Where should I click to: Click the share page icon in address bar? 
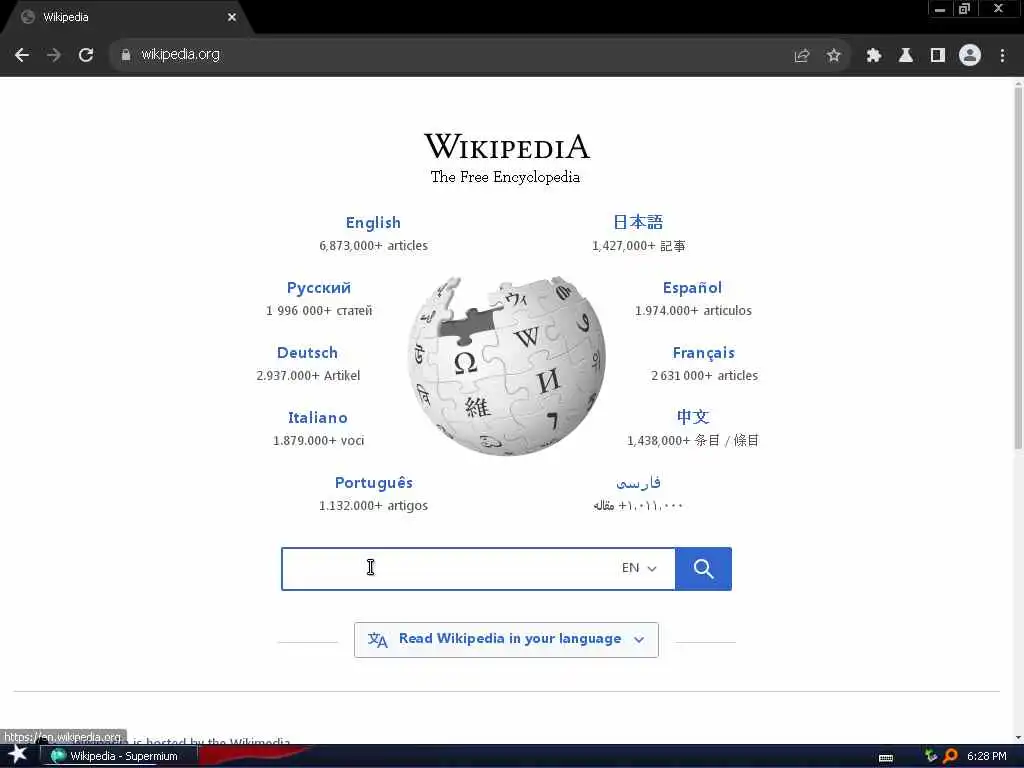[x=802, y=56]
